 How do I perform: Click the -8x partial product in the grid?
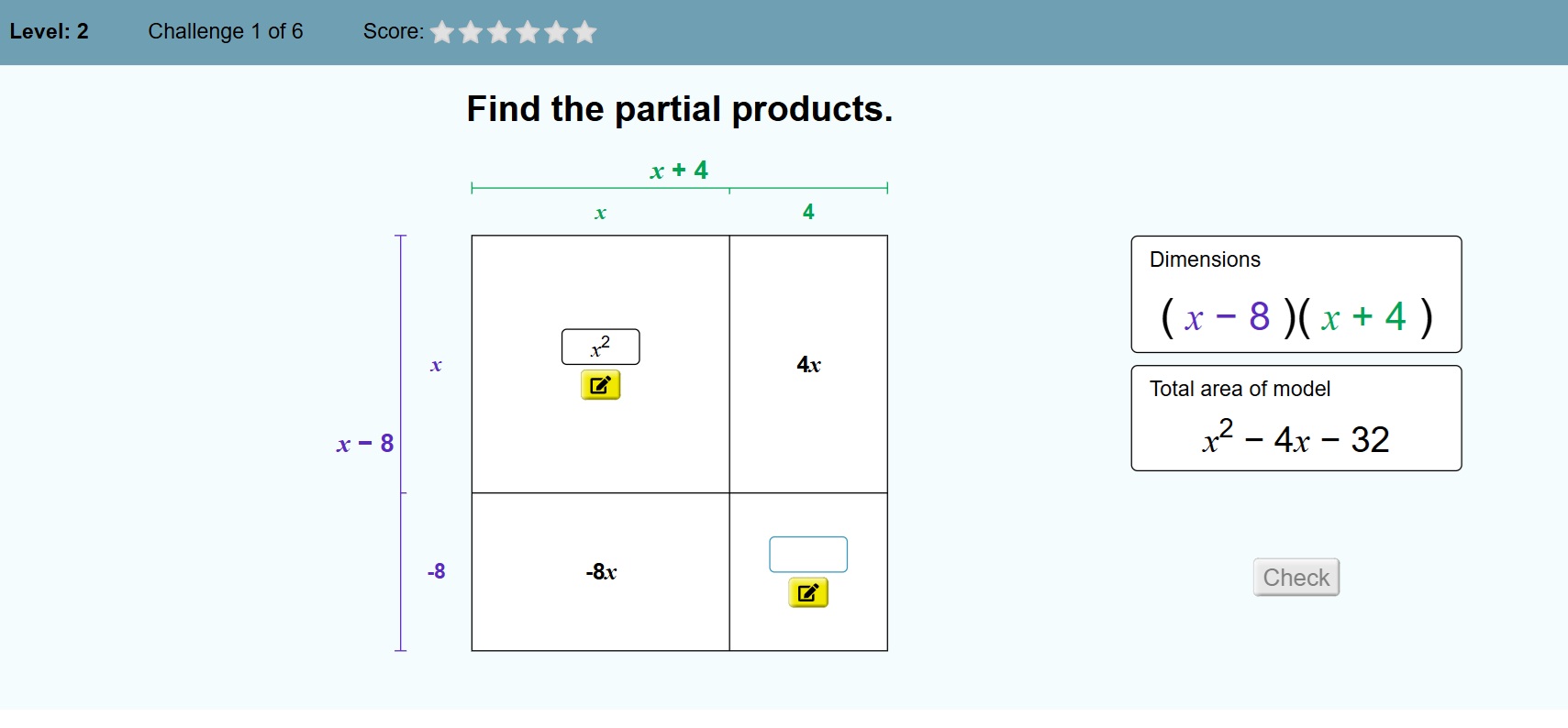tap(601, 572)
